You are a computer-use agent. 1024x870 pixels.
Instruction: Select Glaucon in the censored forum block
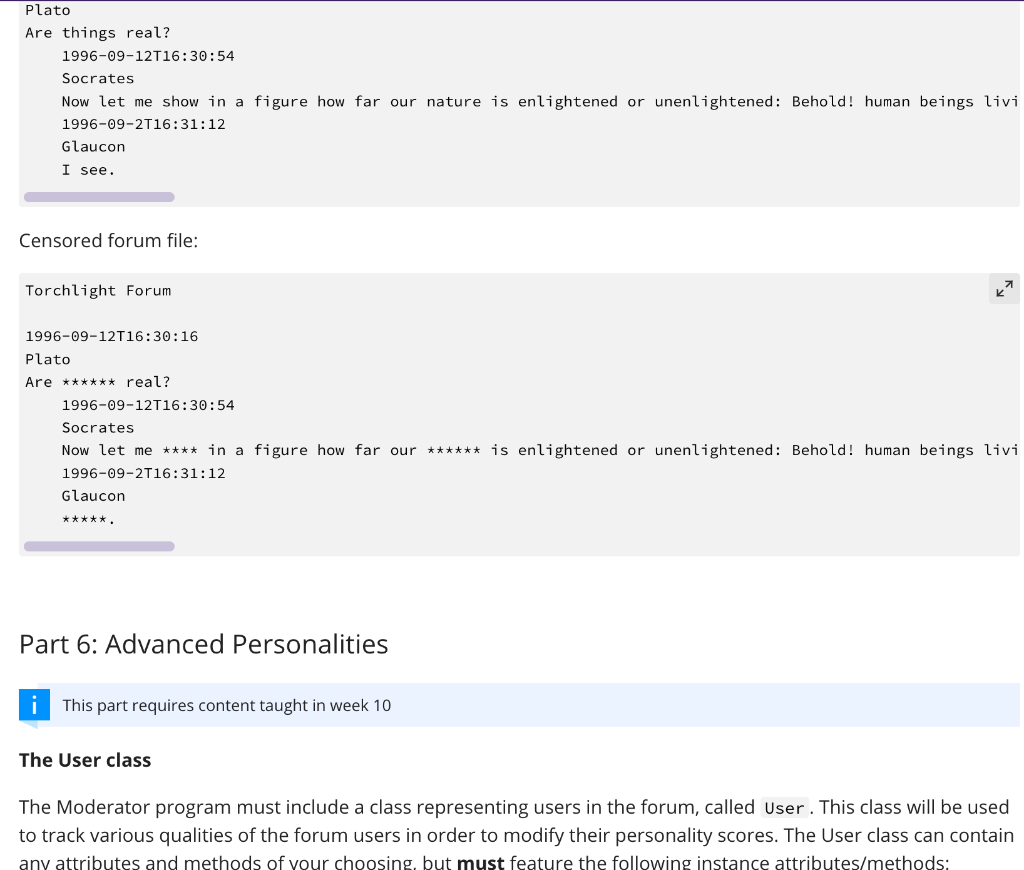(x=92, y=495)
